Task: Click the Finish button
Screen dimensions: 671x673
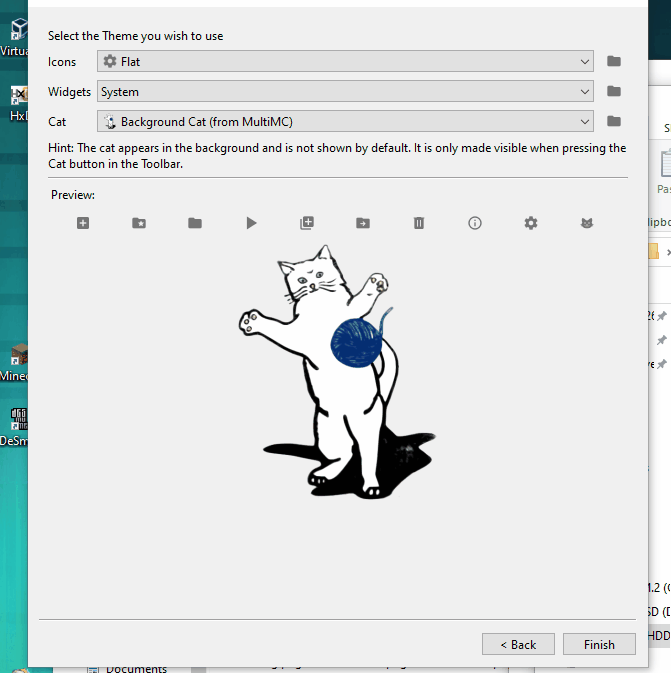Action: [x=599, y=644]
